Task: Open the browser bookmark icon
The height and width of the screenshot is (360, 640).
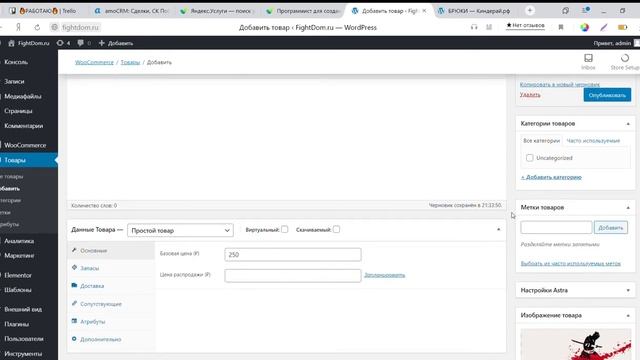Action: 561,27
